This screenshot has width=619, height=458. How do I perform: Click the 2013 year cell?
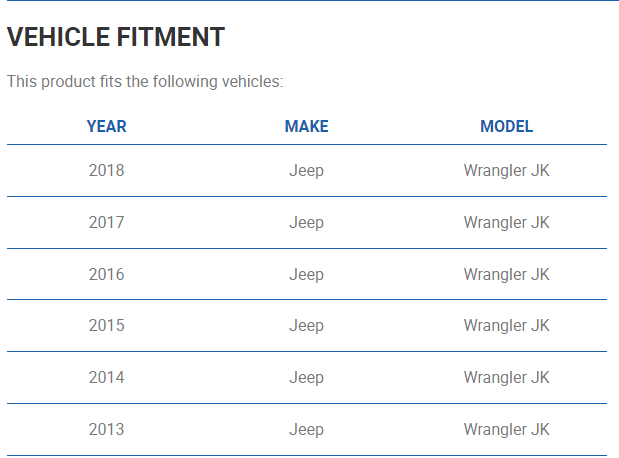coord(107,430)
